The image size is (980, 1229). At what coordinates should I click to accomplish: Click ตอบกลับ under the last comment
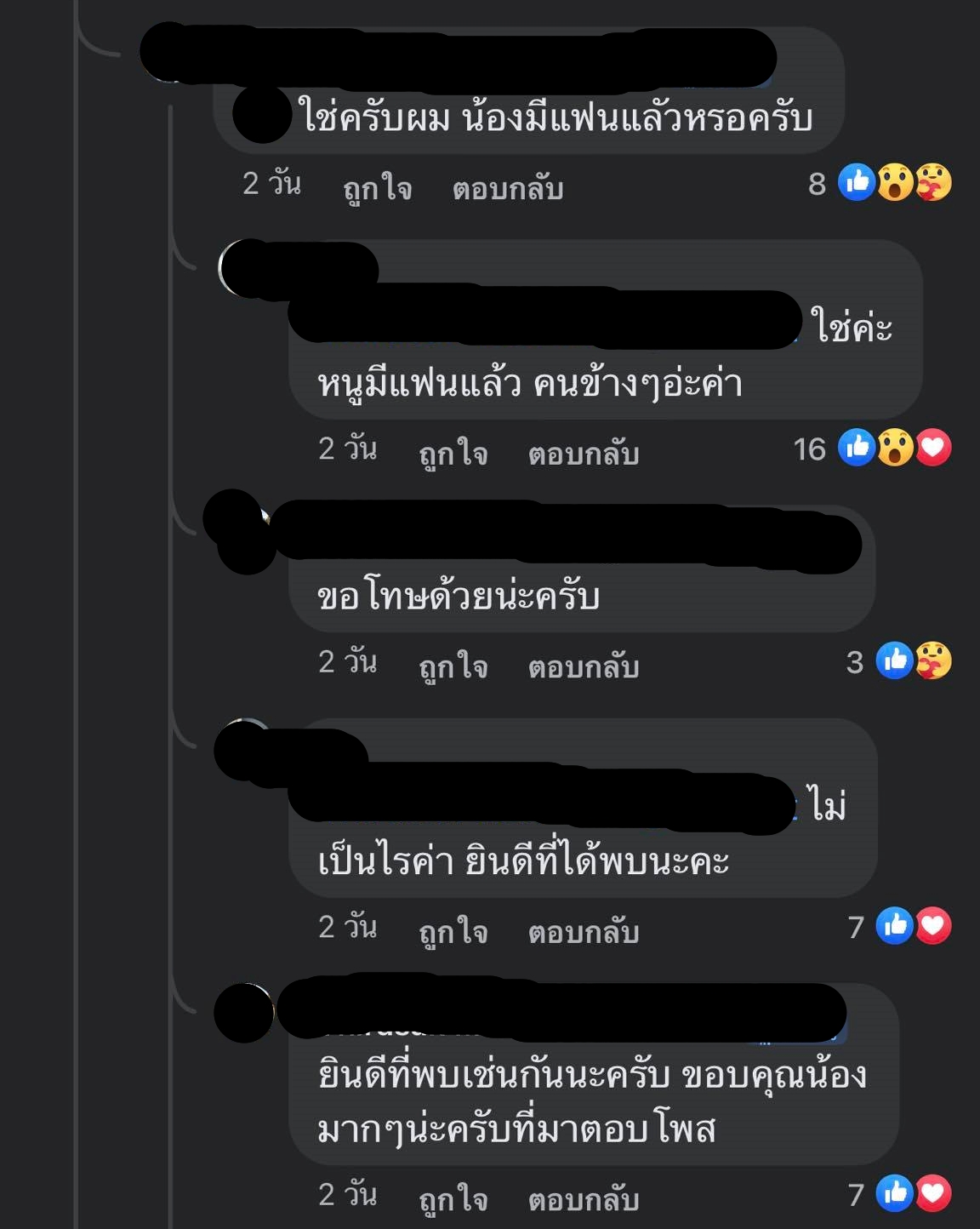point(584,1199)
